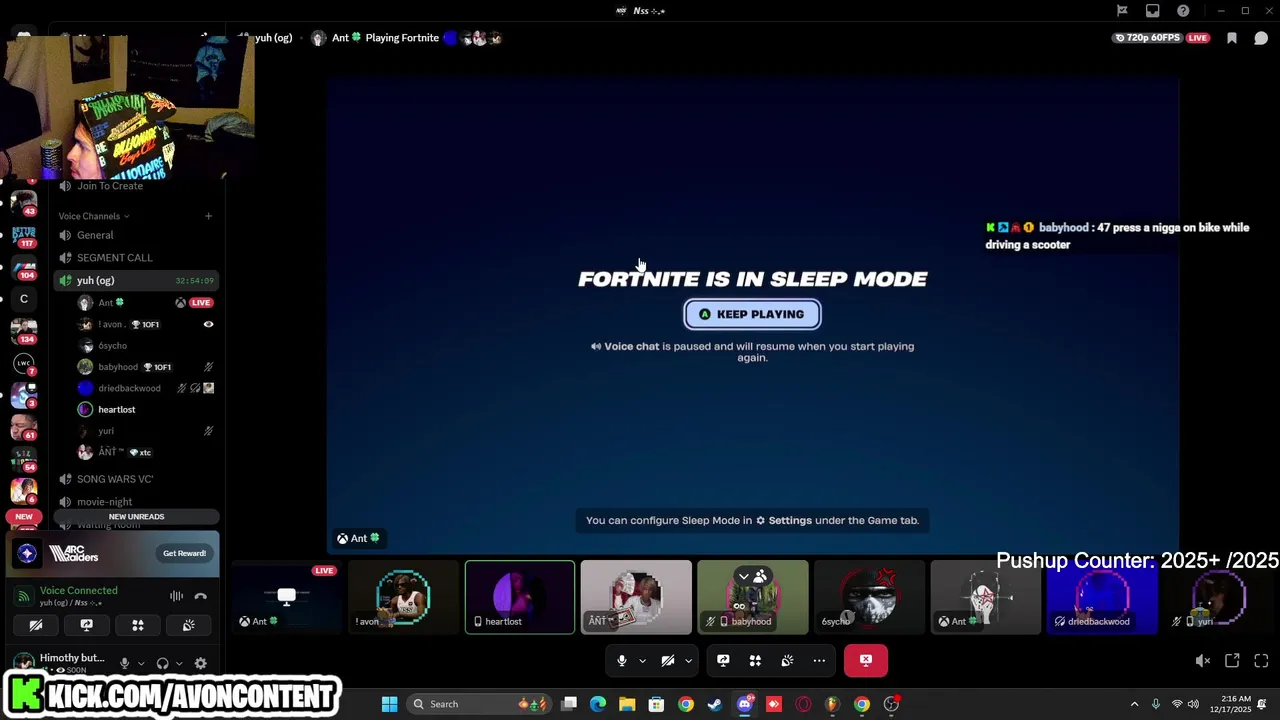Open soundboard icon in call controls bar
Image resolution: width=1280 pixels, height=720 pixels.
point(787,660)
